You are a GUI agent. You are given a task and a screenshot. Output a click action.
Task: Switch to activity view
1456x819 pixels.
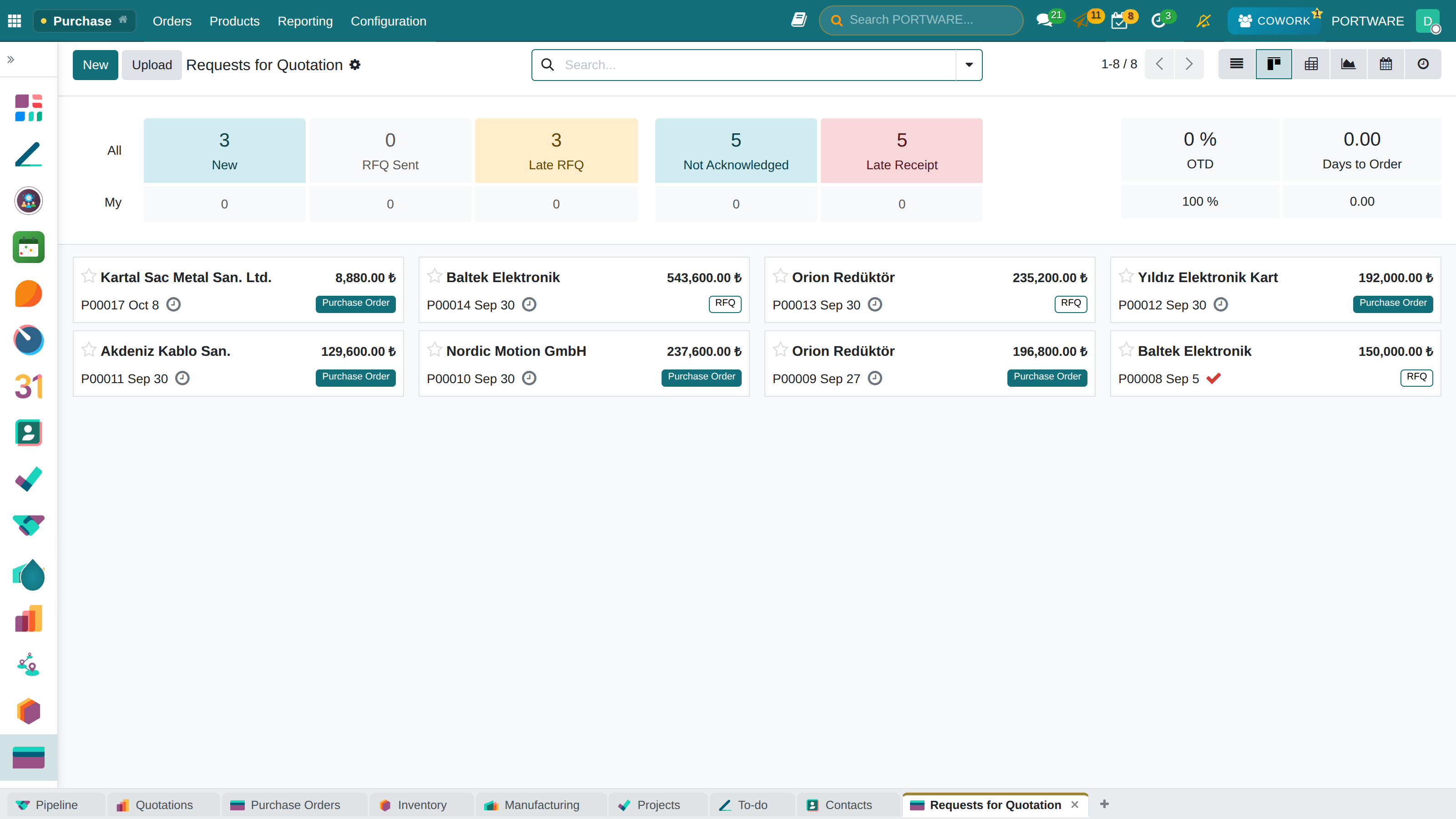point(1423,64)
